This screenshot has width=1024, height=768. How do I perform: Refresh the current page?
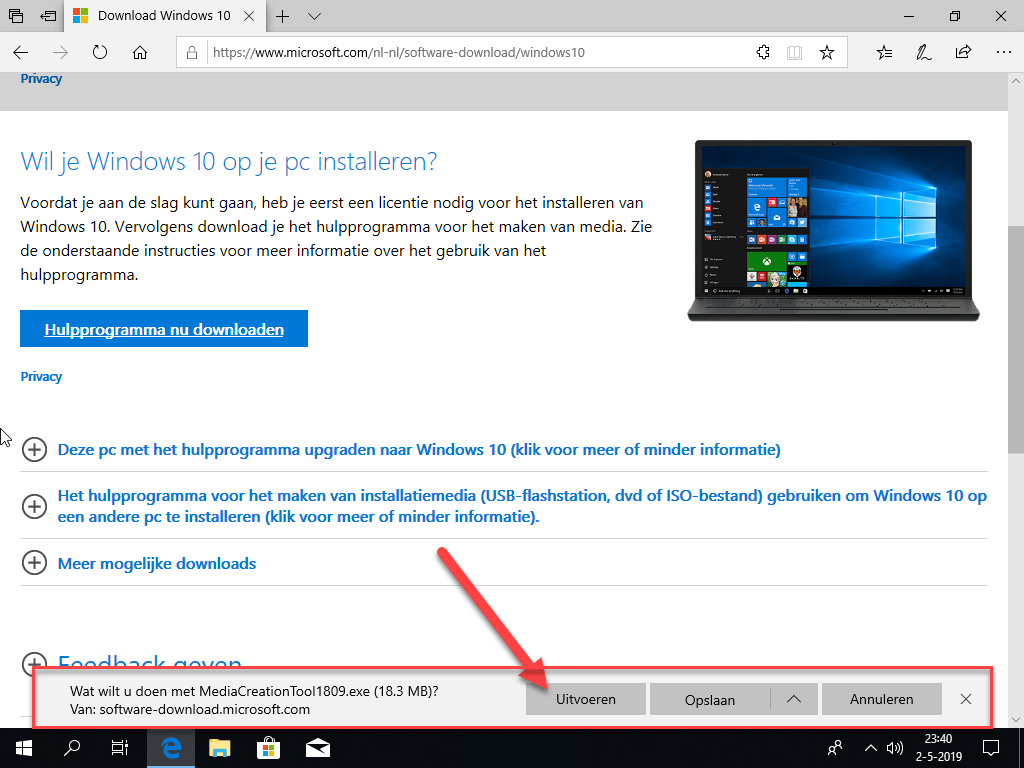tap(99, 52)
